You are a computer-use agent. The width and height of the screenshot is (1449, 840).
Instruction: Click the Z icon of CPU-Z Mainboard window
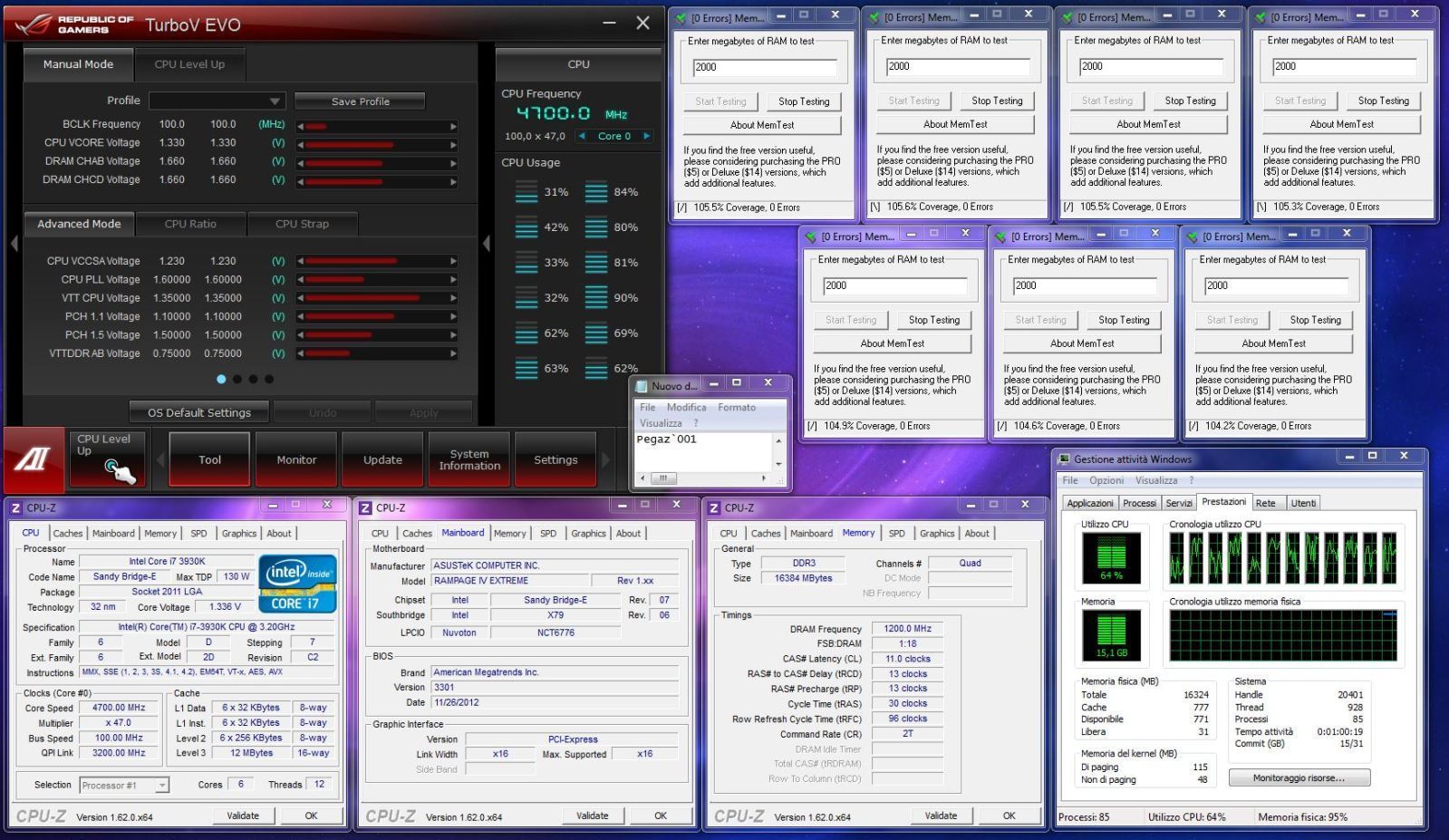(365, 508)
